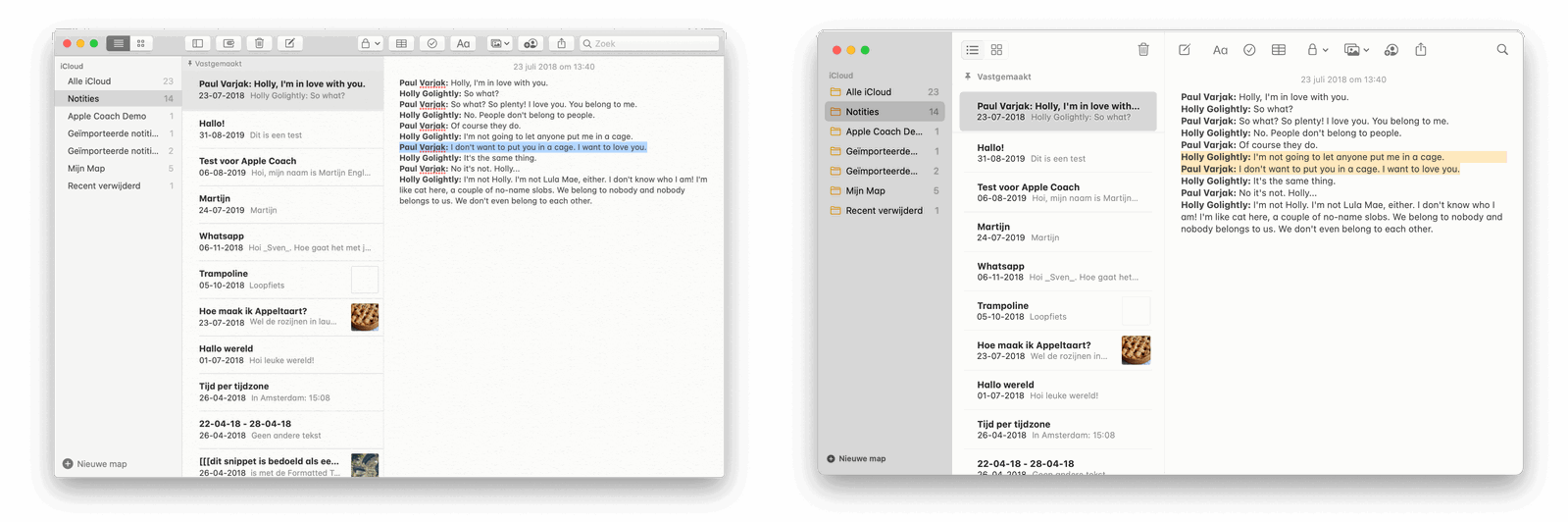The width and height of the screenshot is (1568, 522).
Task: Open Whatsapp note in left window
Action: pyautogui.click(x=282, y=241)
